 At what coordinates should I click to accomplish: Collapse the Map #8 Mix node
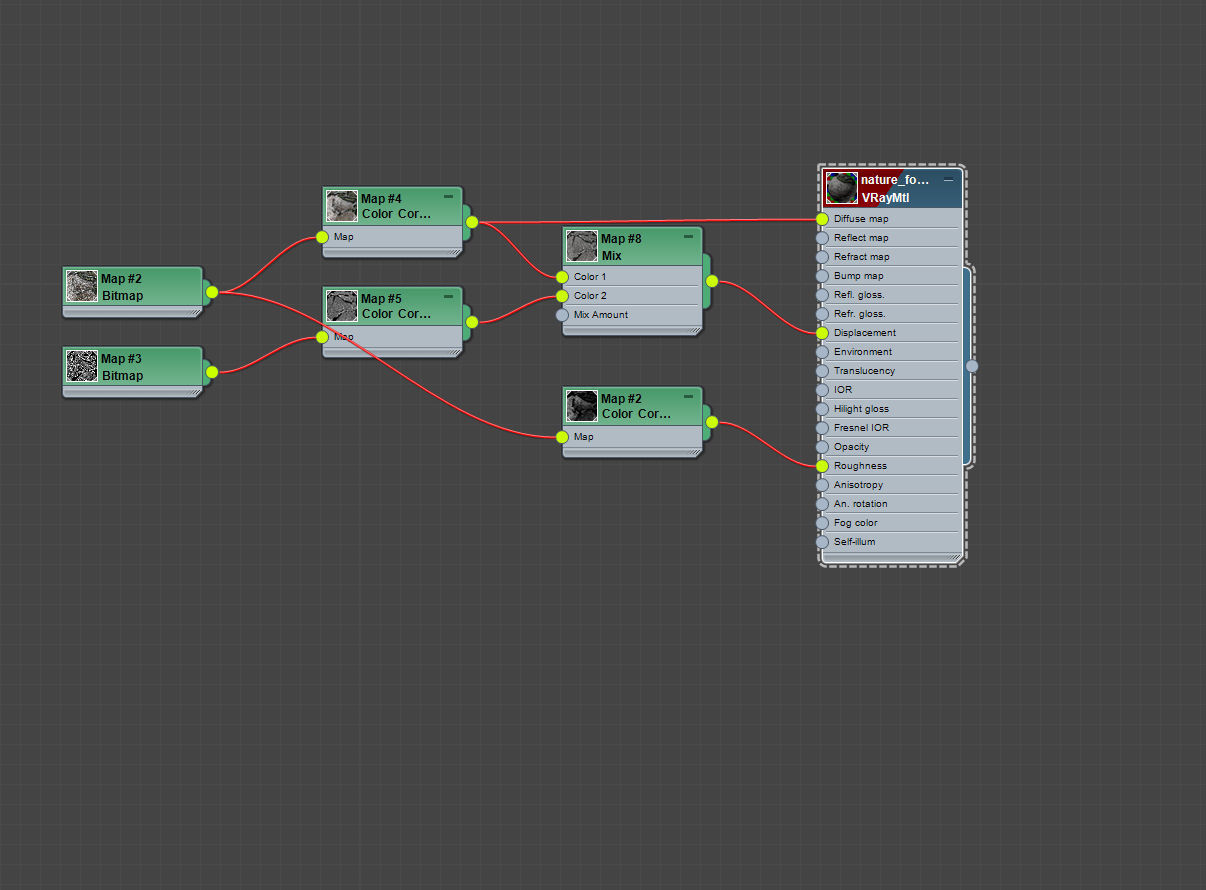point(688,237)
